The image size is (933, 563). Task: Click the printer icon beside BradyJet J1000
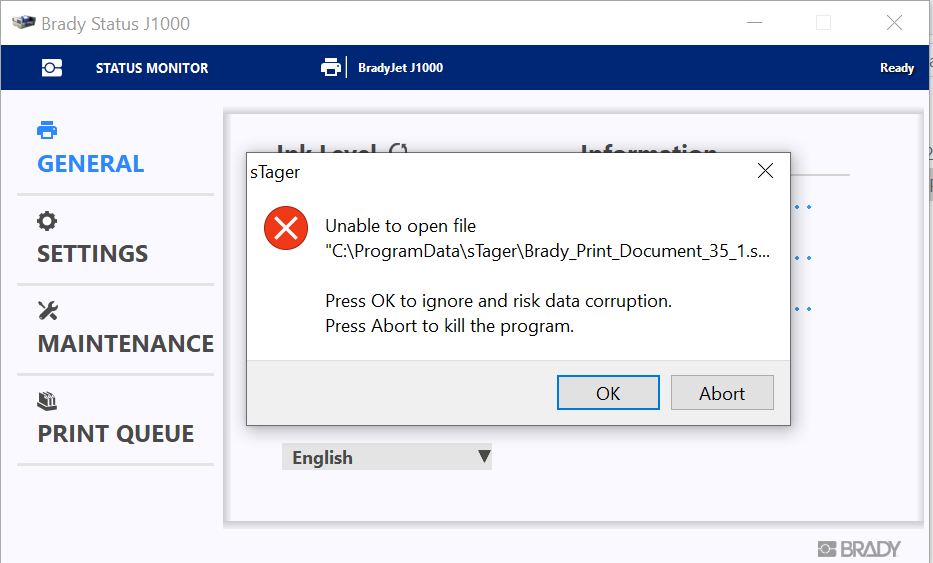click(331, 68)
